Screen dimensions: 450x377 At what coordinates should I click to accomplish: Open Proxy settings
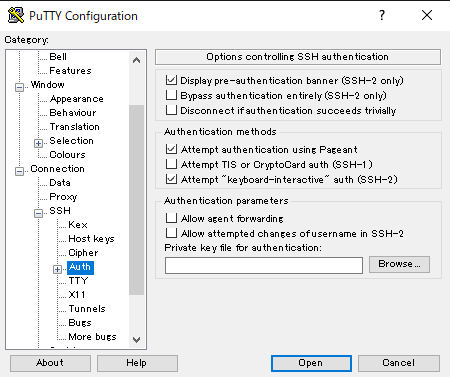(63, 197)
